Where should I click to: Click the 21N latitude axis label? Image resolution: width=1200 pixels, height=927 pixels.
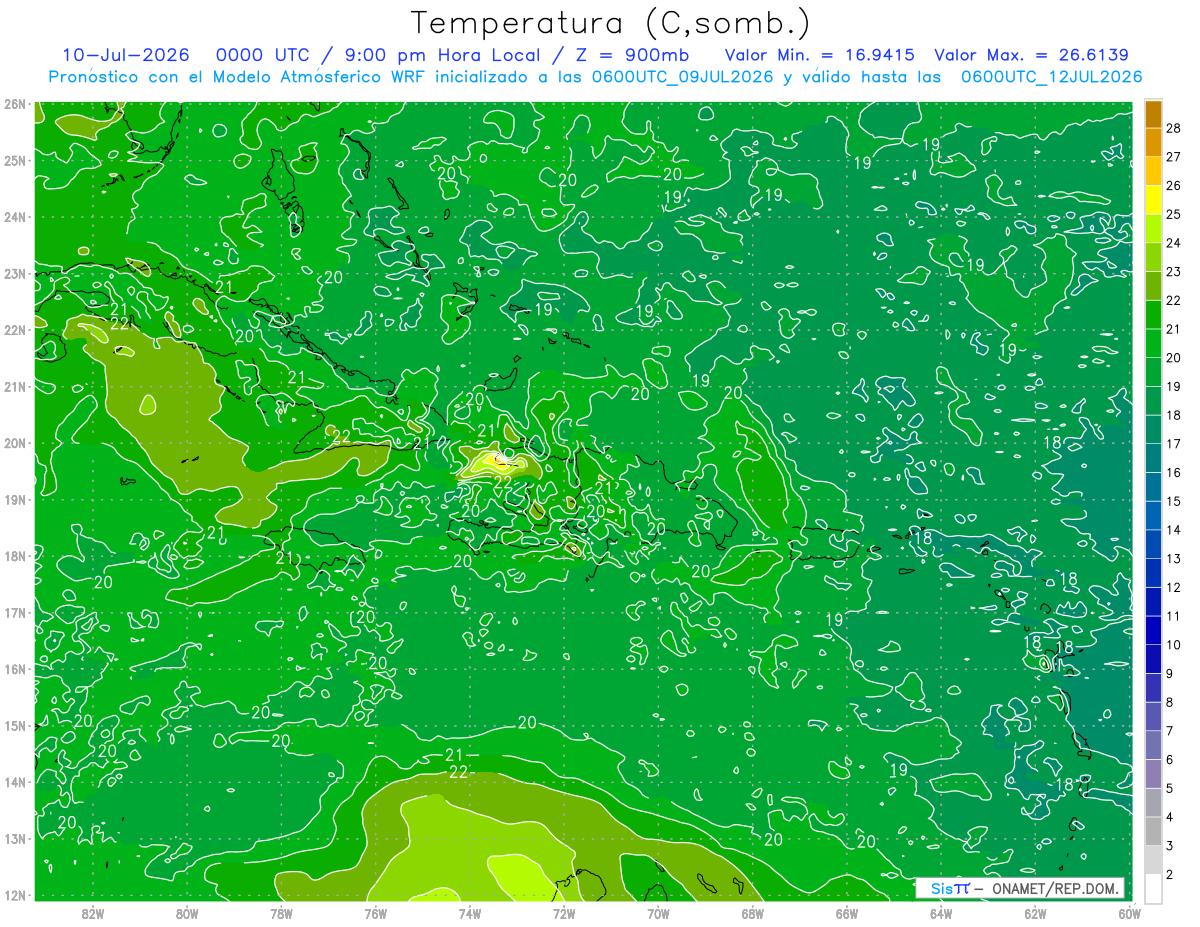pyautogui.click(x=14, y=386)
